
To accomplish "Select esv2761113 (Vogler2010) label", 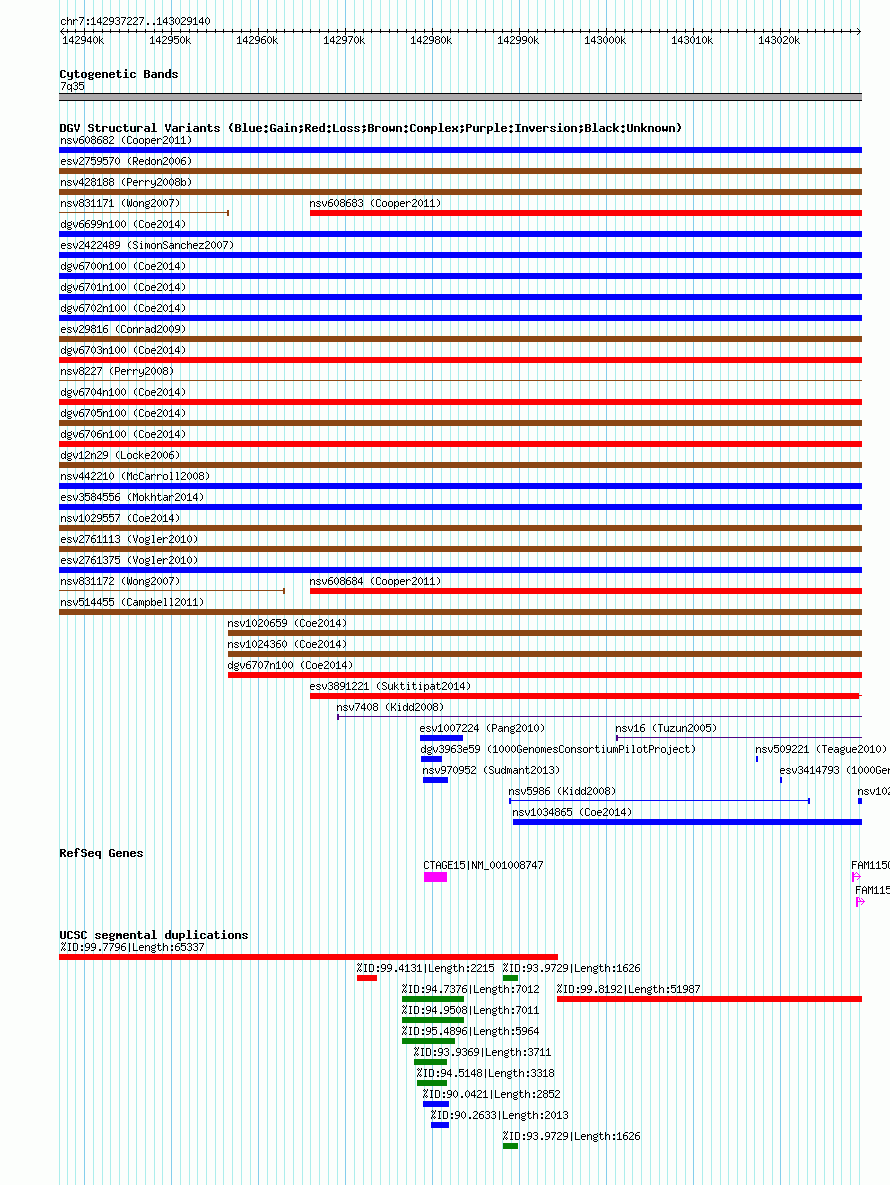I will pos(128,540).
